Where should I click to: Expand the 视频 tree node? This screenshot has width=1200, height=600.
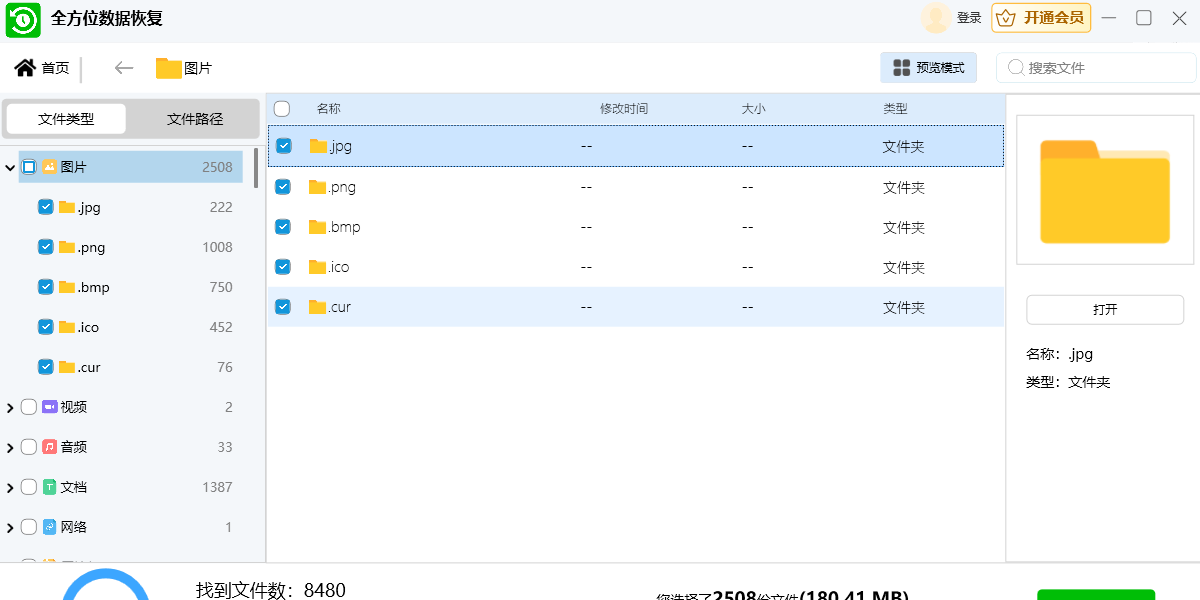pyautogui.click(x=10, y=407)
